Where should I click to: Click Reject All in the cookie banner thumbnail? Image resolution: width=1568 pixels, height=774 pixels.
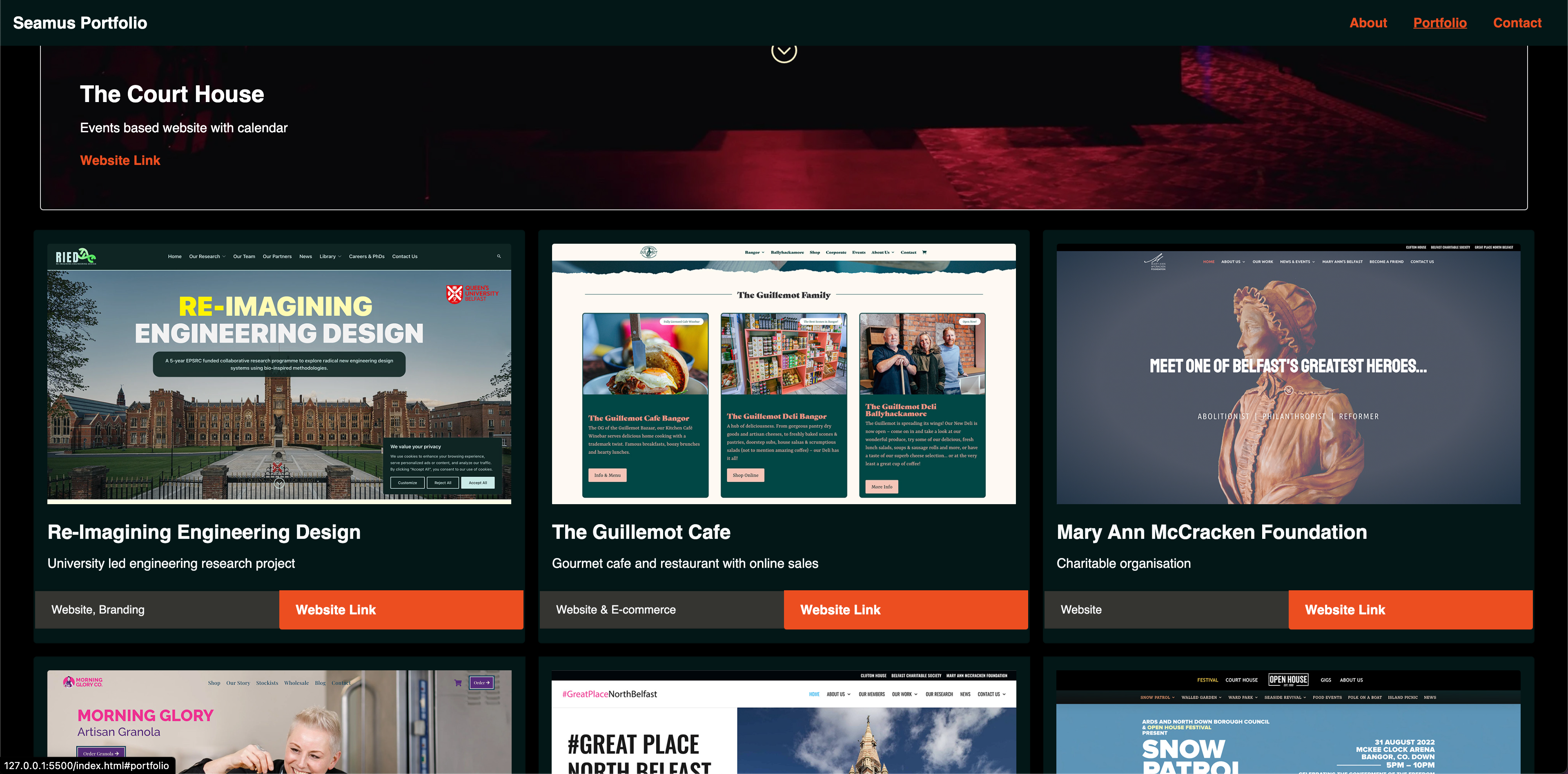point(443,483)
